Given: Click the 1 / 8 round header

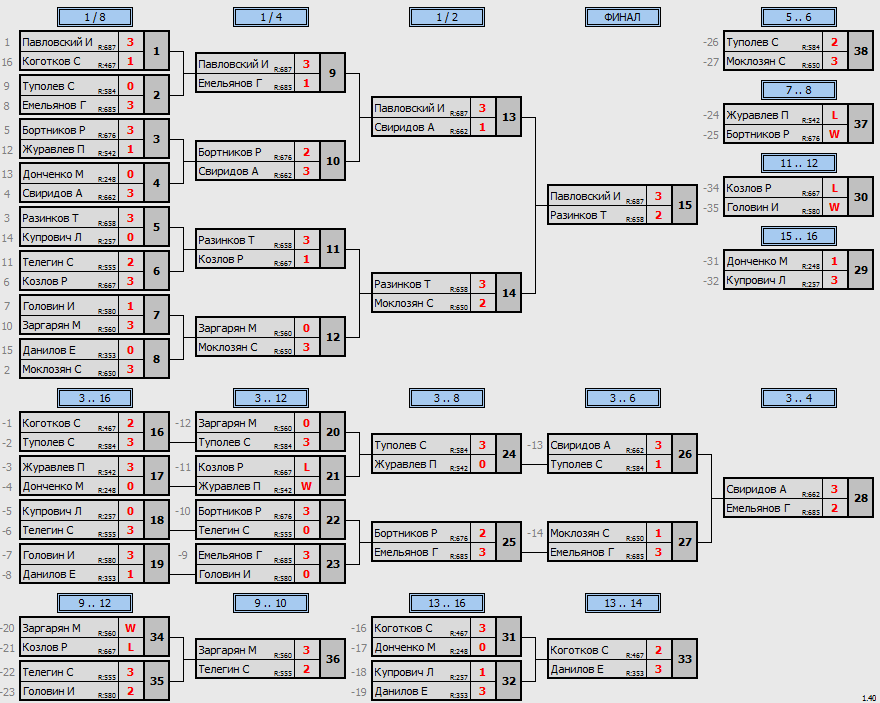Looking at the screenshot, I should pos(95,17).
